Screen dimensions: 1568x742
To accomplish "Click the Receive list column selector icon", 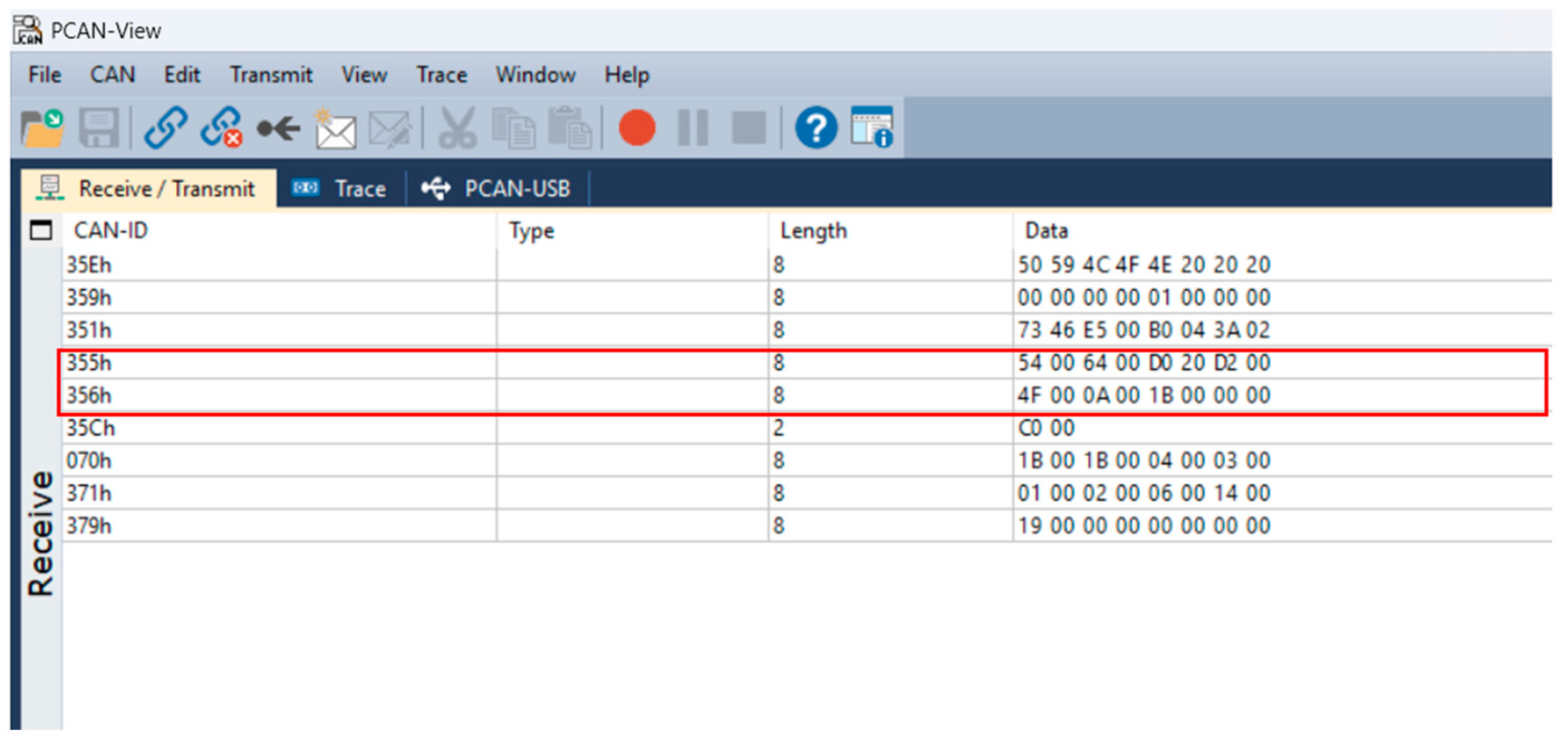I will 41,230.
